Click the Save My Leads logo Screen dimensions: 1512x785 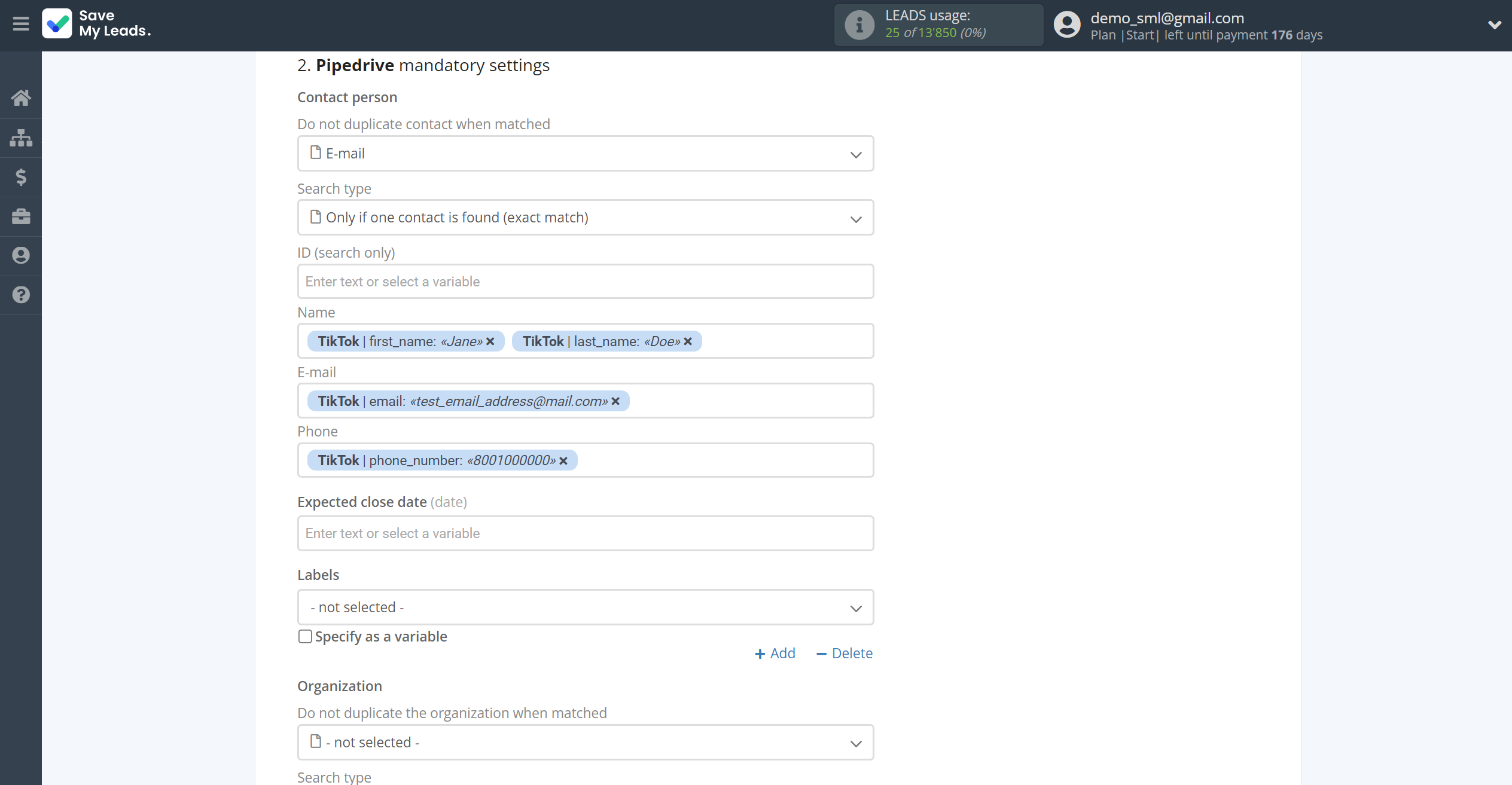coord(96,24)
